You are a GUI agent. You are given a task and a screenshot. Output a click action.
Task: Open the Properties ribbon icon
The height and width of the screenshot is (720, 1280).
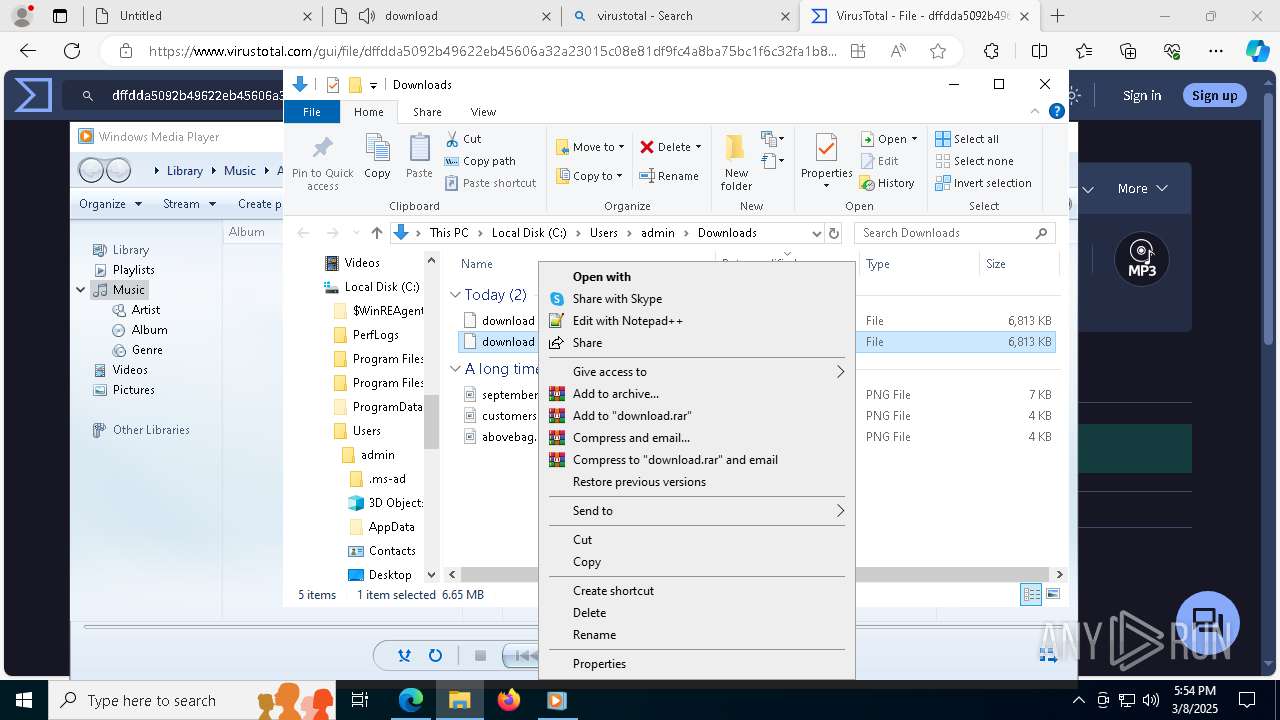826,150
